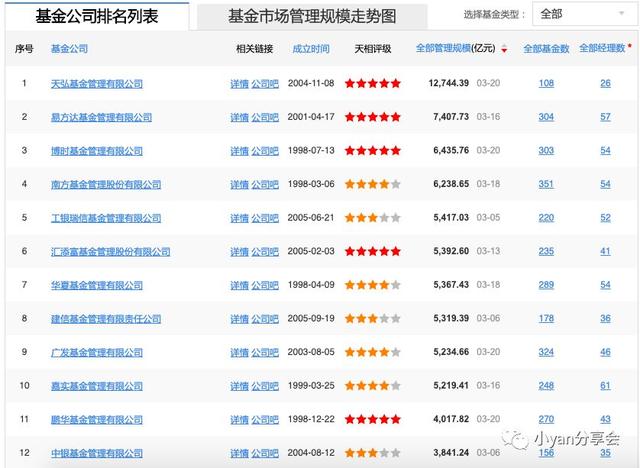
Task: Click 详情 link in 南方基金 row
Action: [x=240, y=185]
